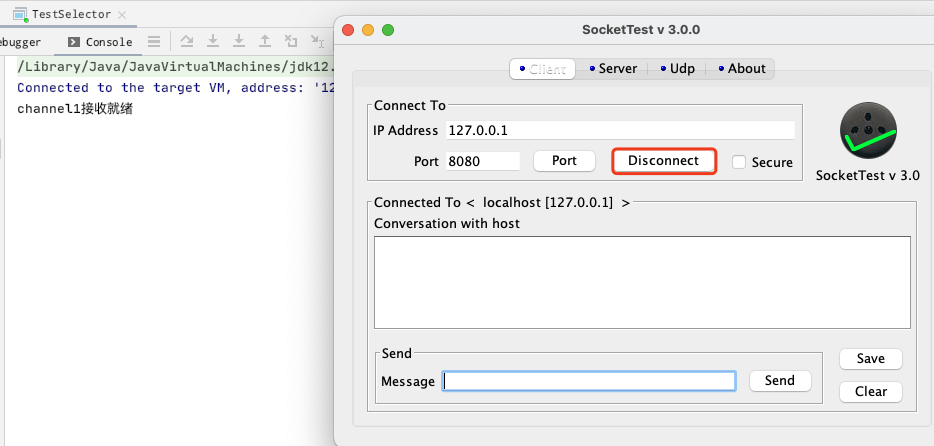This screenshot has height=446, width=934.
Task: Click the 'SocketTest v 3.0' caption under logo
Action: [x=868, y=175]
